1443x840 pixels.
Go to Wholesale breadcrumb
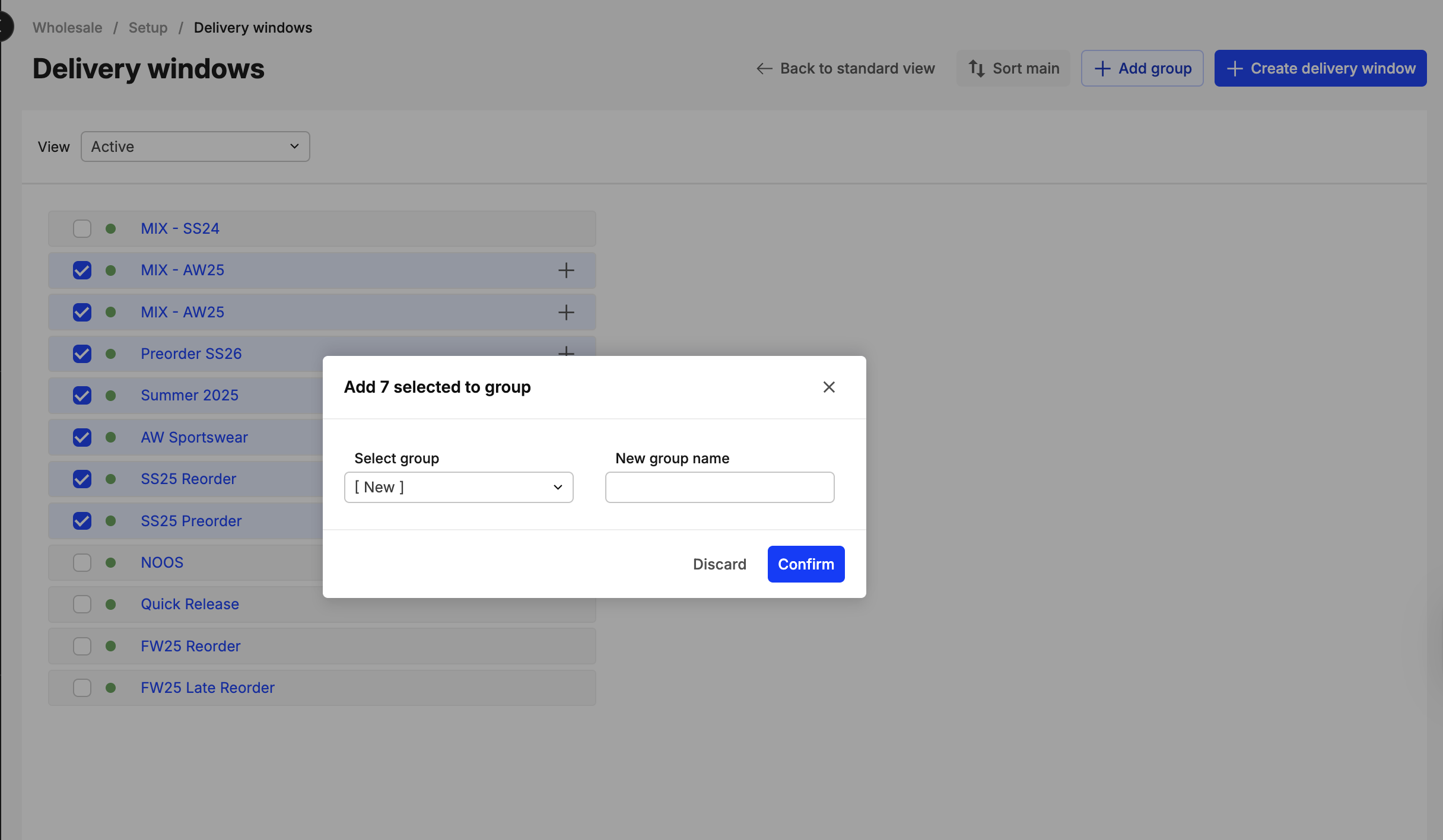(67, 28)
